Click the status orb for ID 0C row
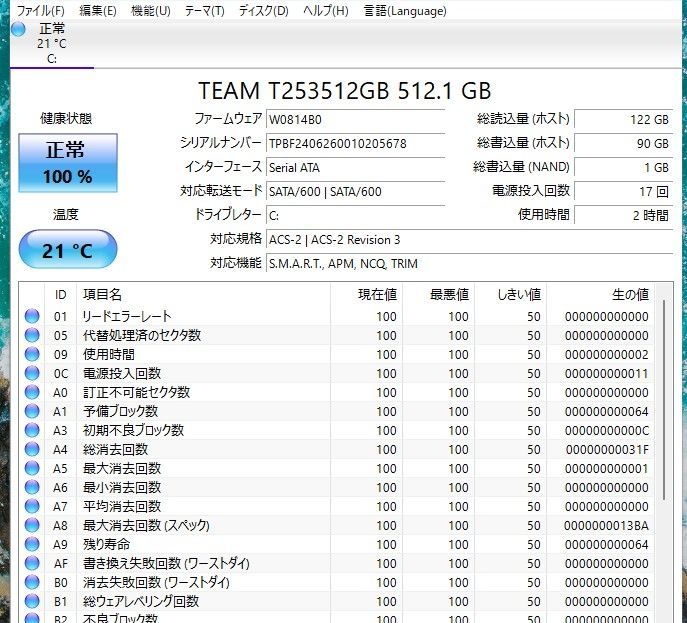This screenshot has width=687, height=623. point(32,373)
